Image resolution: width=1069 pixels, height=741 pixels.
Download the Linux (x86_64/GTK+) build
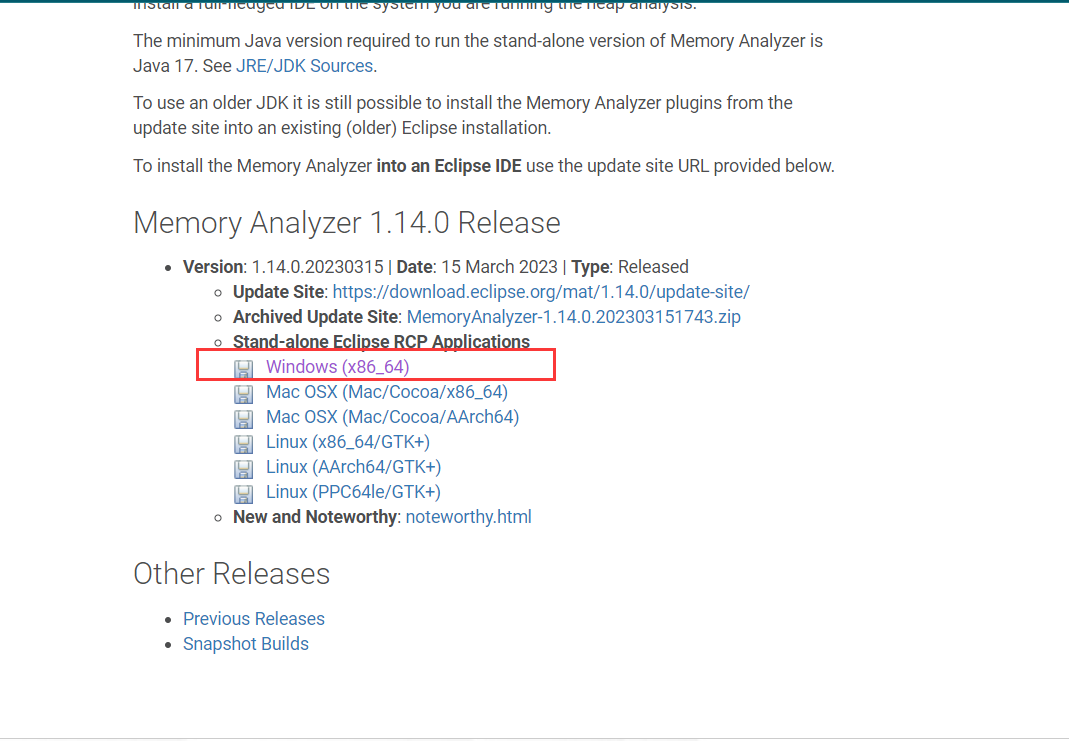click(x=347, y=442)
